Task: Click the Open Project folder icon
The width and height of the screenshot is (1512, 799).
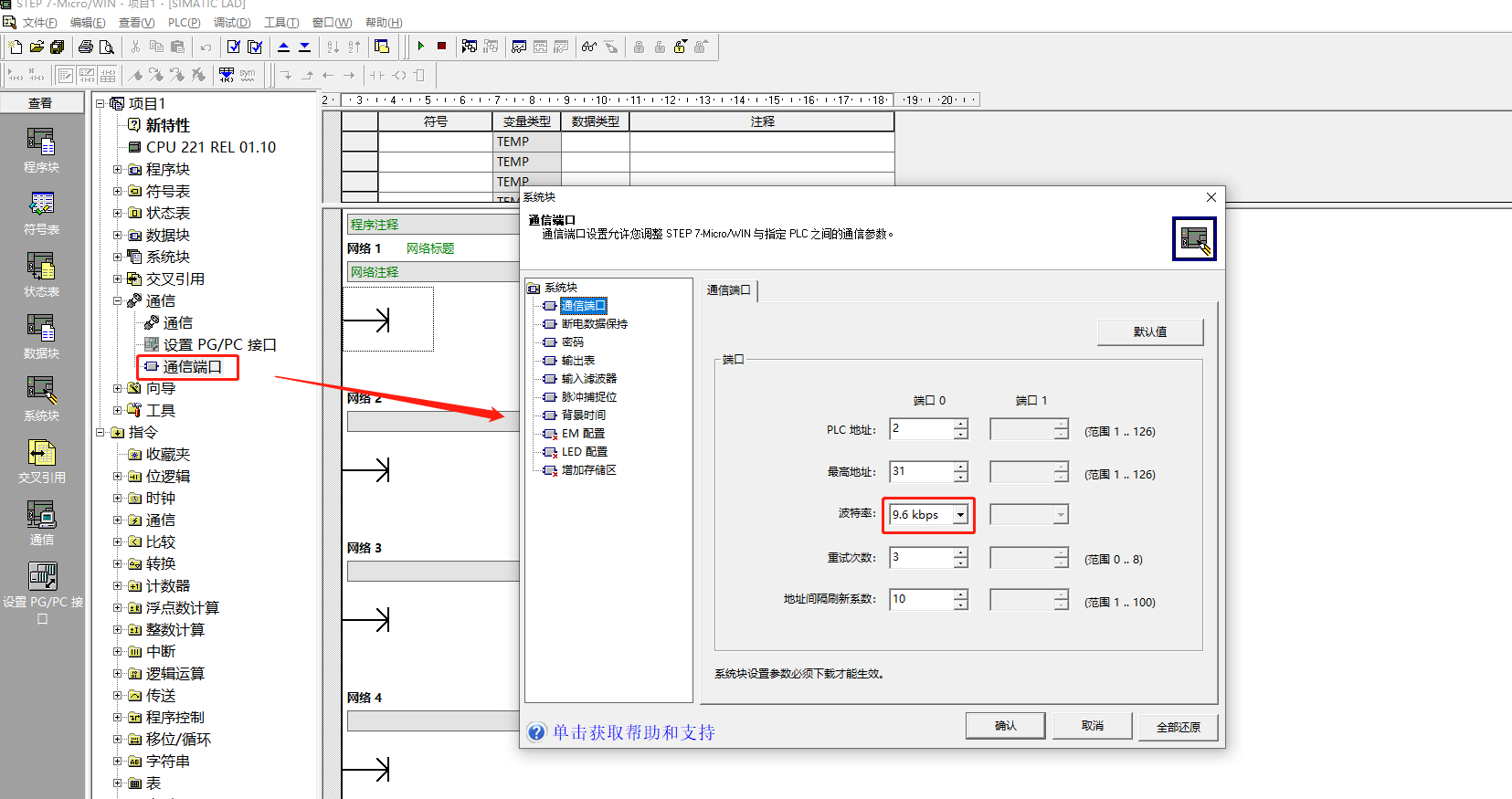Action: click(x=37, y=47)
